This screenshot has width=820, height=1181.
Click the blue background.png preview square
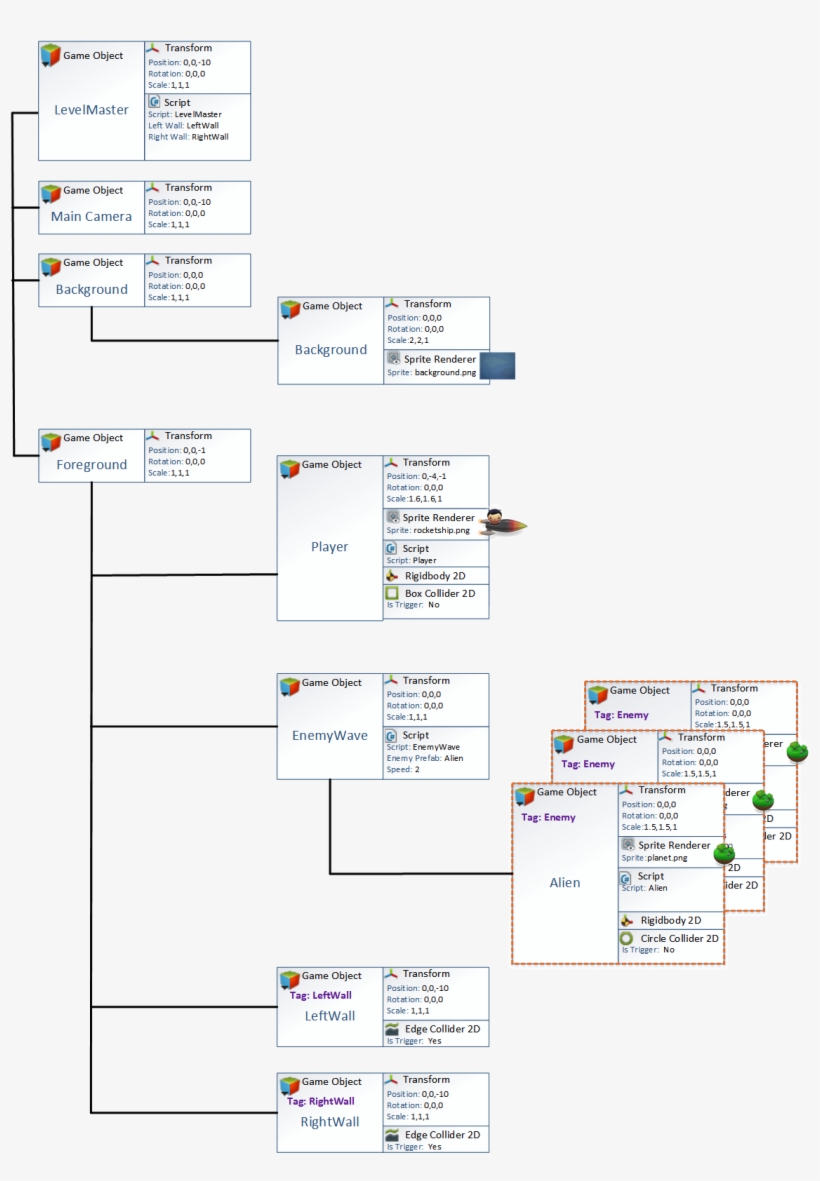pos(497,366)
